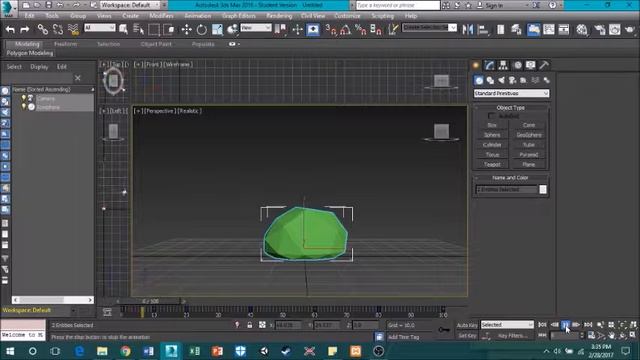Click the Box primitive button
640x360 pixels.
492,125
